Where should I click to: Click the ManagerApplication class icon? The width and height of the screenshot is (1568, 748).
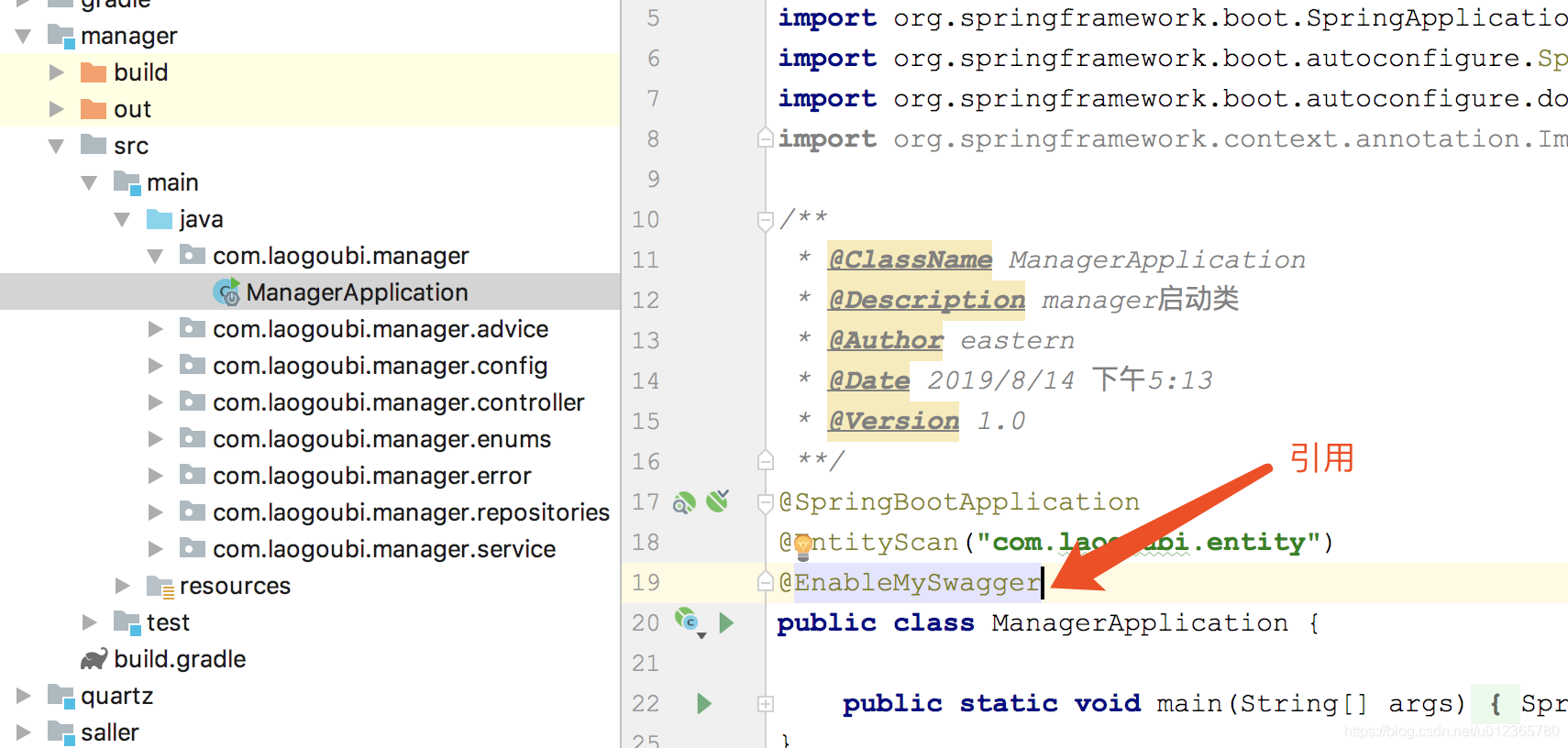tap(226, 292)
